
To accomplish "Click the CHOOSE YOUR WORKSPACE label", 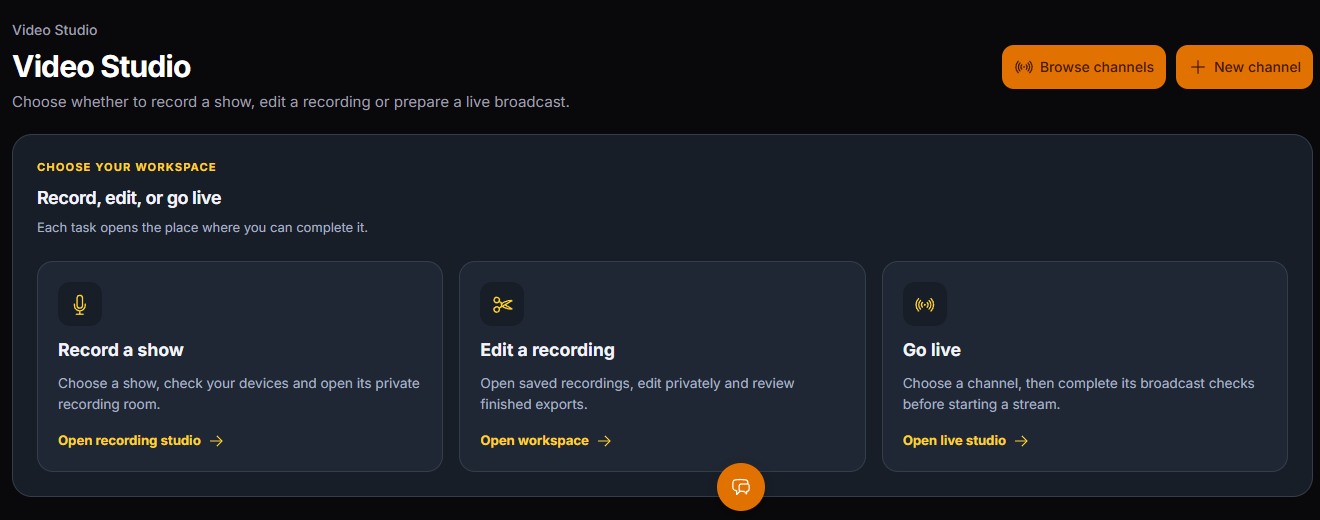I will point(127,167).
